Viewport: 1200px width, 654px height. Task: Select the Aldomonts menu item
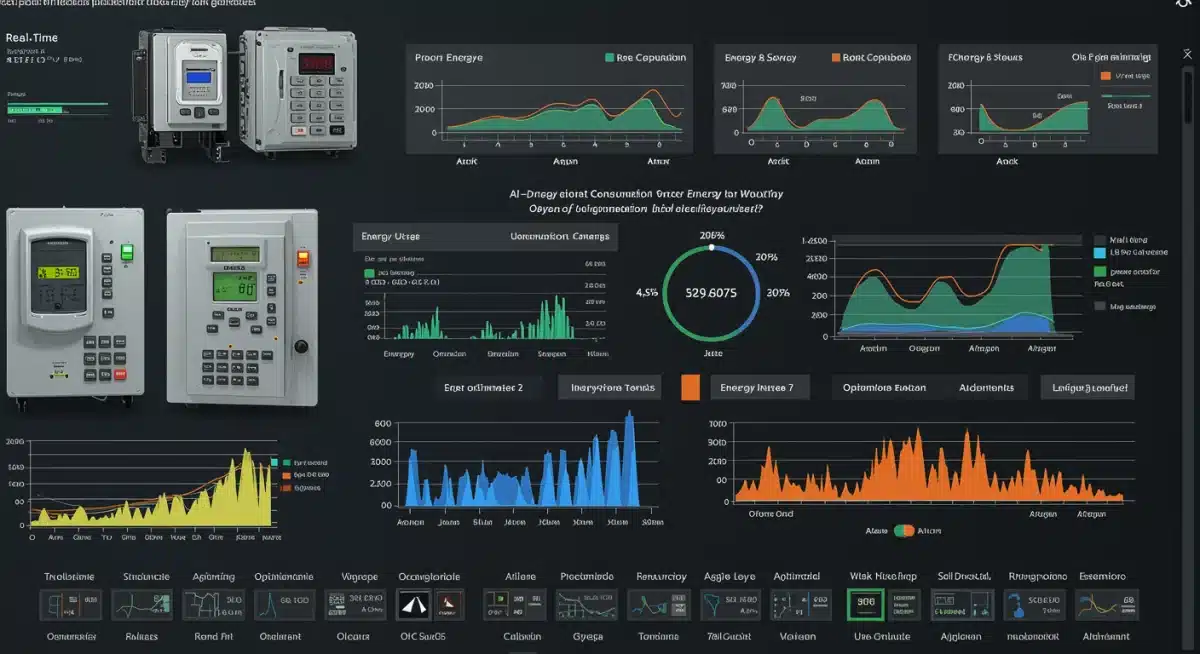click(985, 388)
